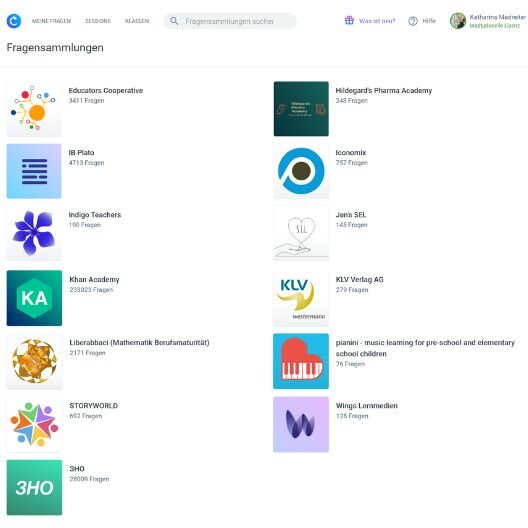The image size is (528, 528).
Task: Open the Was ist neu link
Action: click(377, 21)
